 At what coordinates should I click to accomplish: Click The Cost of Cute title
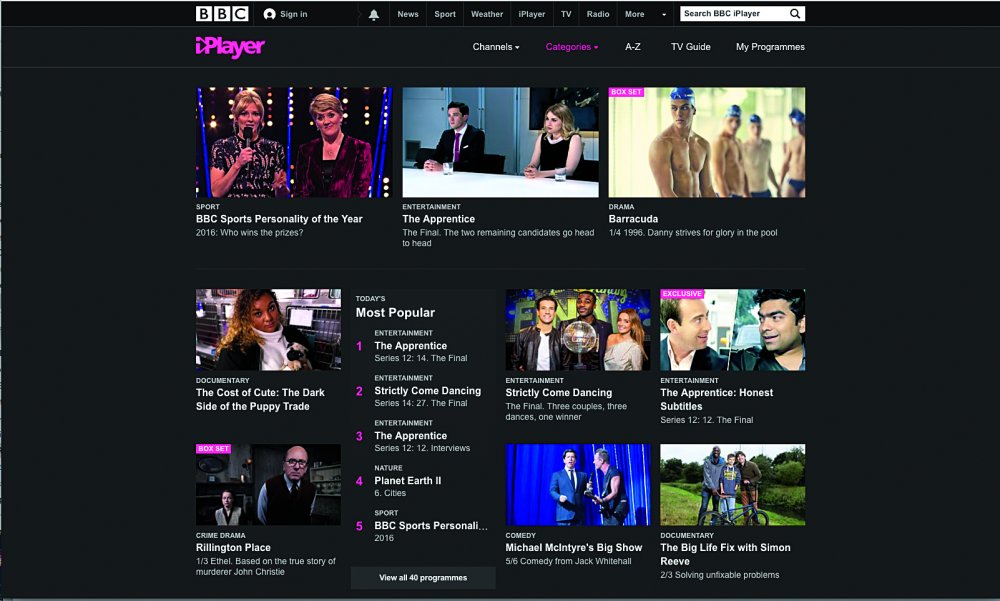pyautogui.click(x=260, y=399)
